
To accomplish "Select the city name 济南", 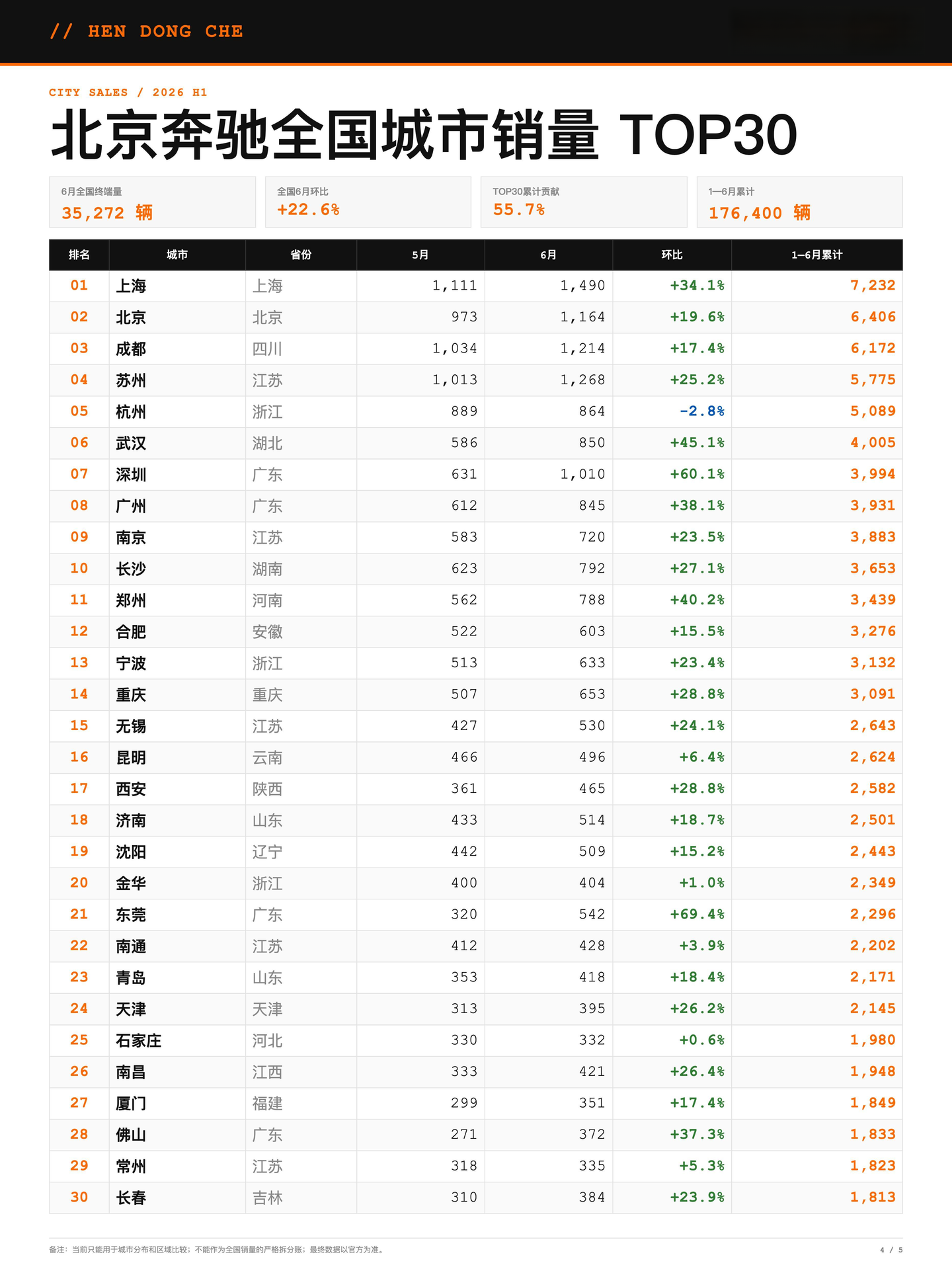I will (131, 820).
